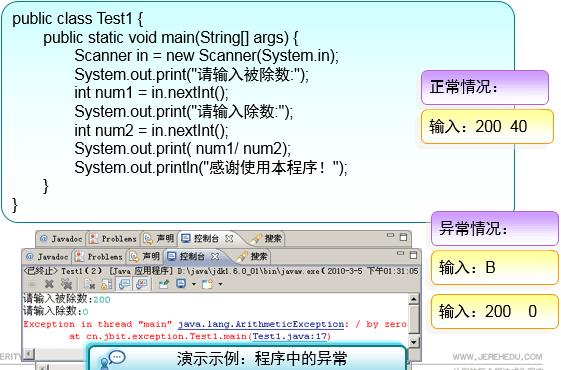Click the 'Scanner in = new Scanner' code line

[206, 56]
